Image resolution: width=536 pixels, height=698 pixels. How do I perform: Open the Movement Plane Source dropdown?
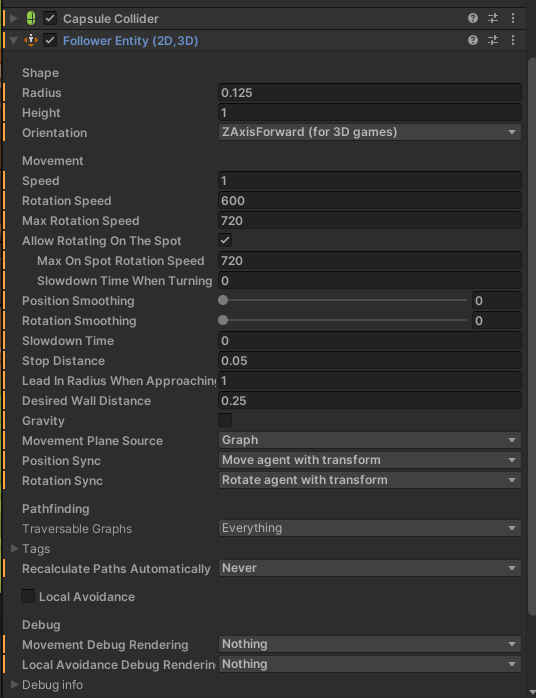coord(370,440)
